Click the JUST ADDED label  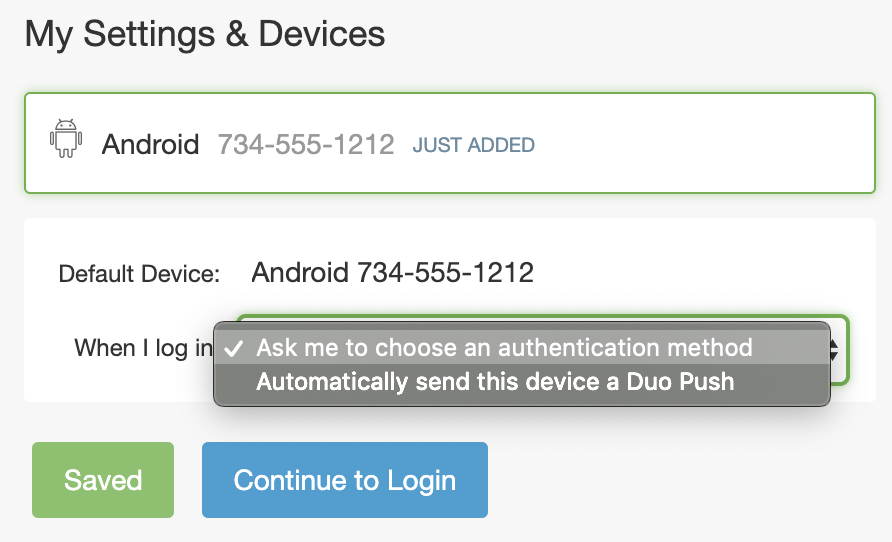474,145
